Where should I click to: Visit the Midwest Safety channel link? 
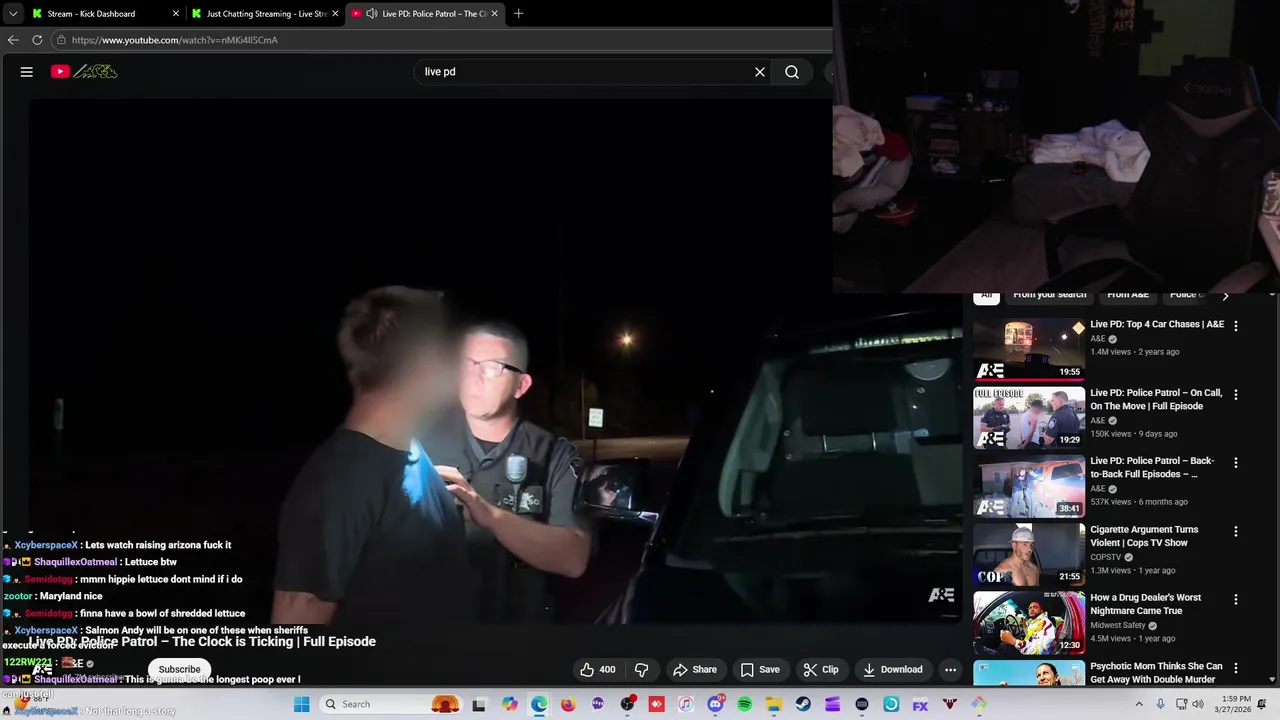tap(1118, 626)
